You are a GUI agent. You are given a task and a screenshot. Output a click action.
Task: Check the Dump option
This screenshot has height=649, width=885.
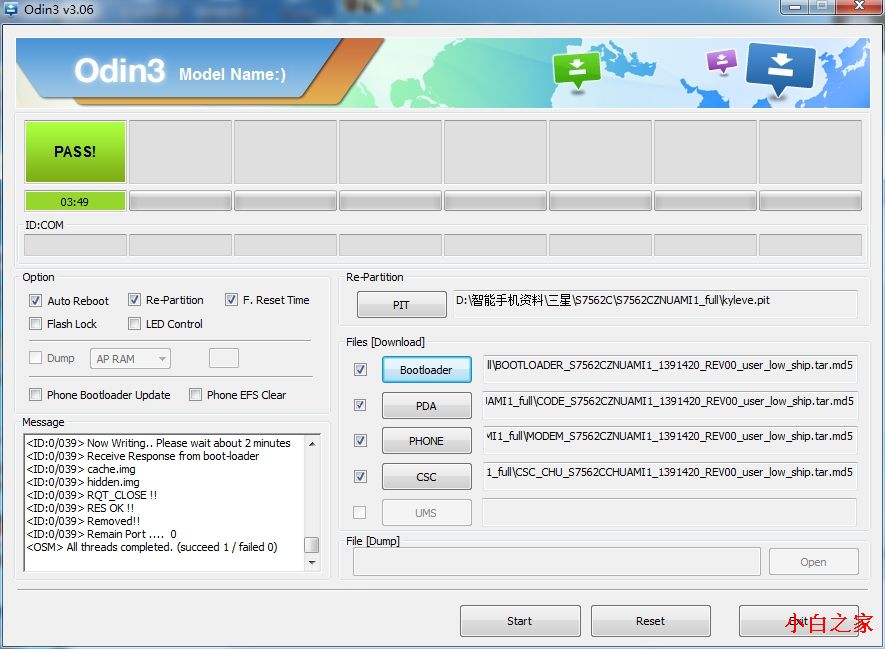[36, 358]
